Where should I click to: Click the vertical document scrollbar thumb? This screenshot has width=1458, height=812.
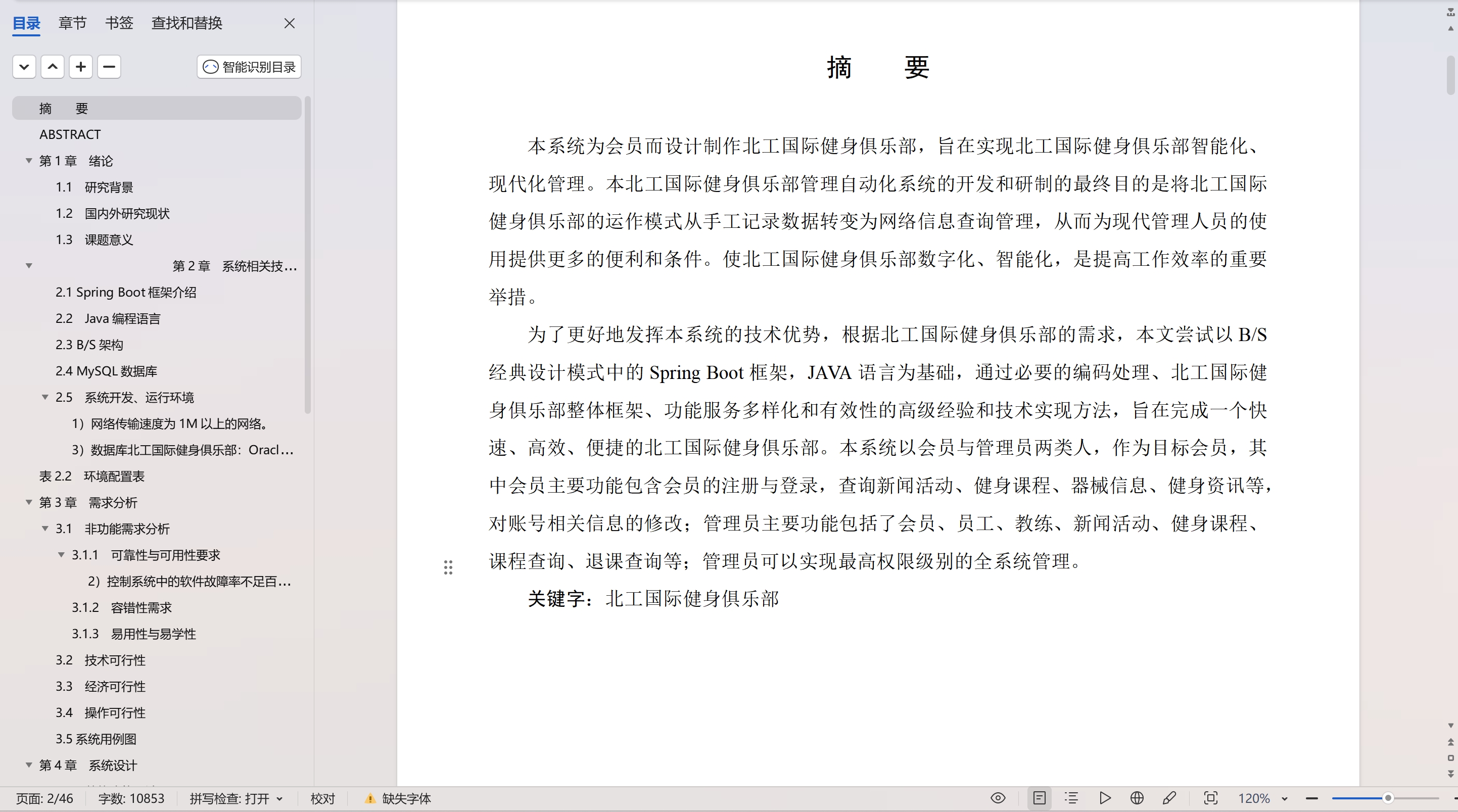[x=1450, y=76]
